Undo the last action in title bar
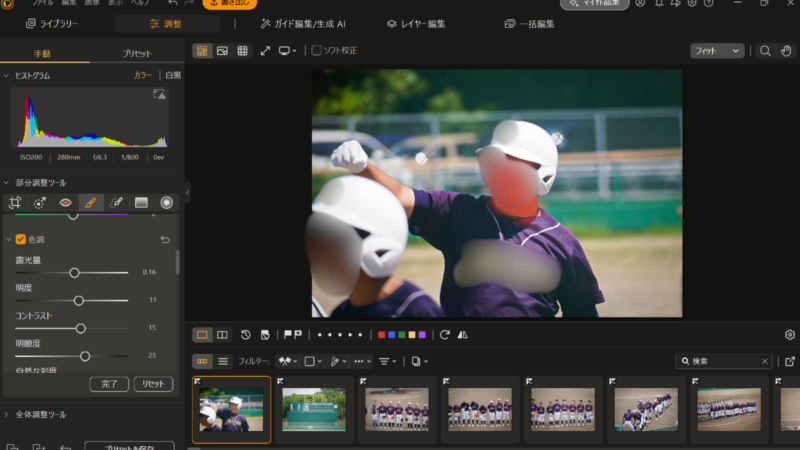This screenshot has height=450, width=800. point(172,3)
